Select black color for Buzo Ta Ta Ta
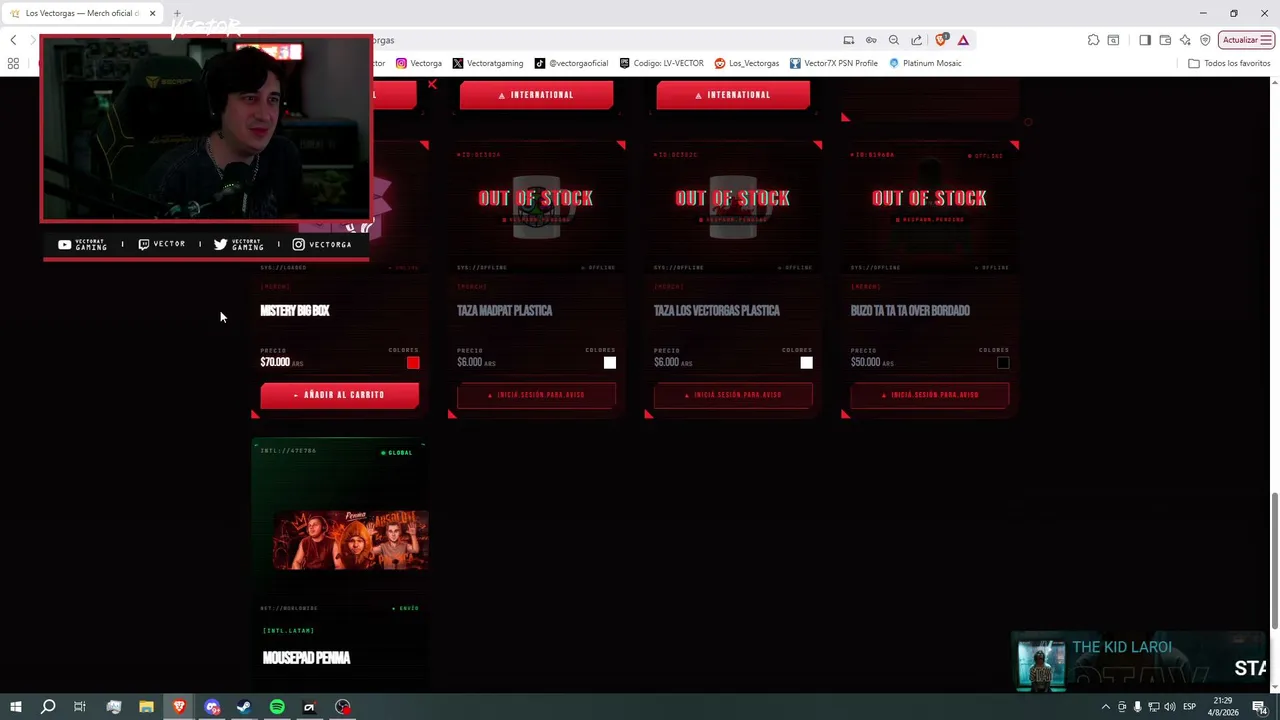This screenshot has width=1280, height=720. (x=1003, y=362)
